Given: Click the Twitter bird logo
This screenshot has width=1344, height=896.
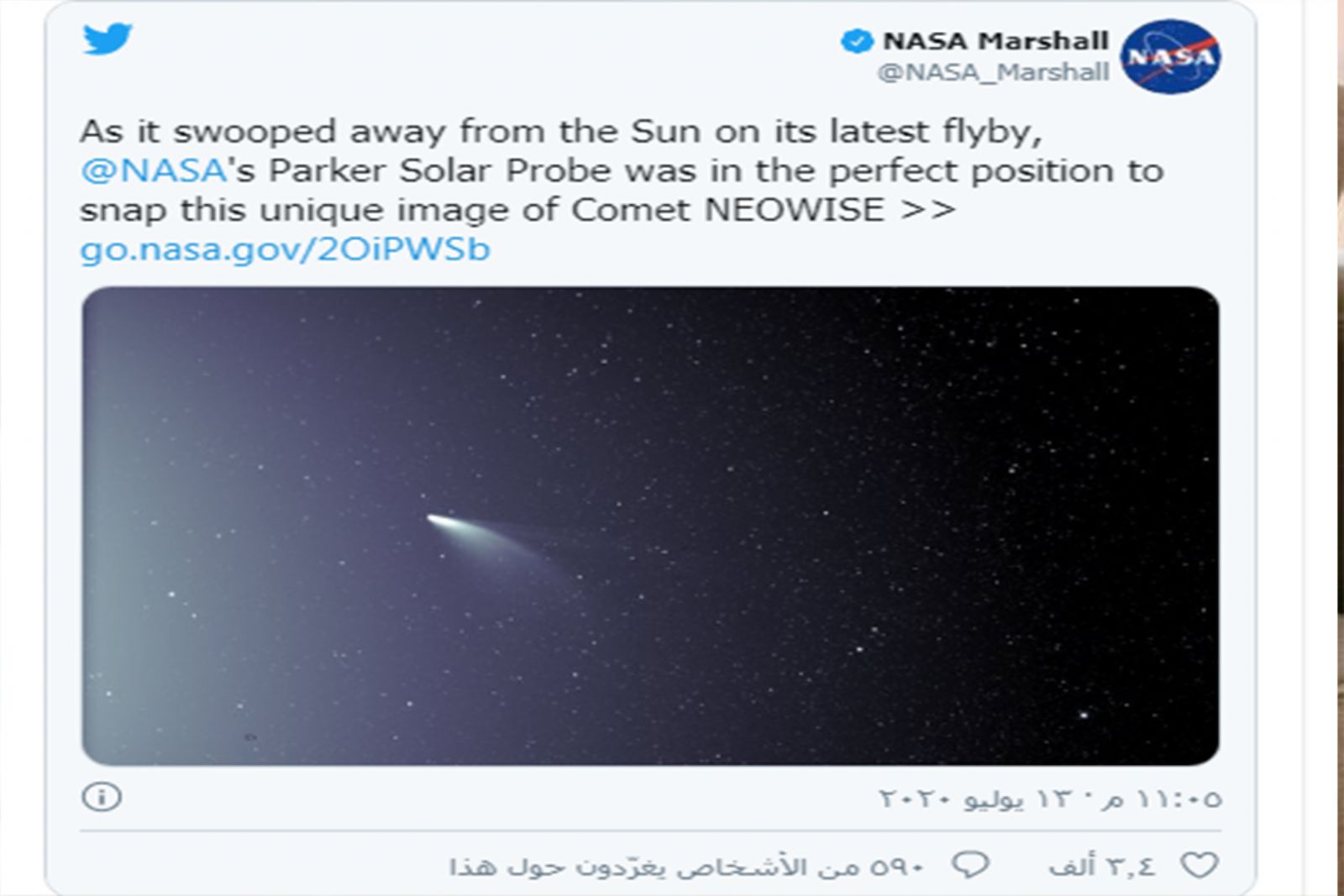Looking at the screenshot, I should 108,39.
